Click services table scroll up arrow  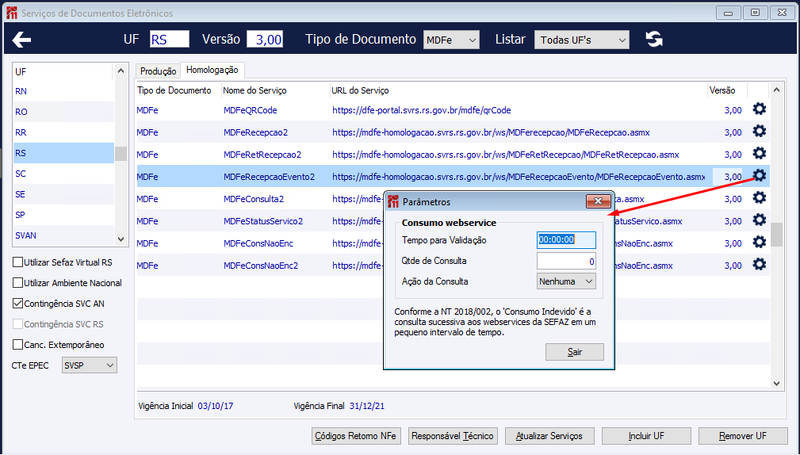[777, 90]
